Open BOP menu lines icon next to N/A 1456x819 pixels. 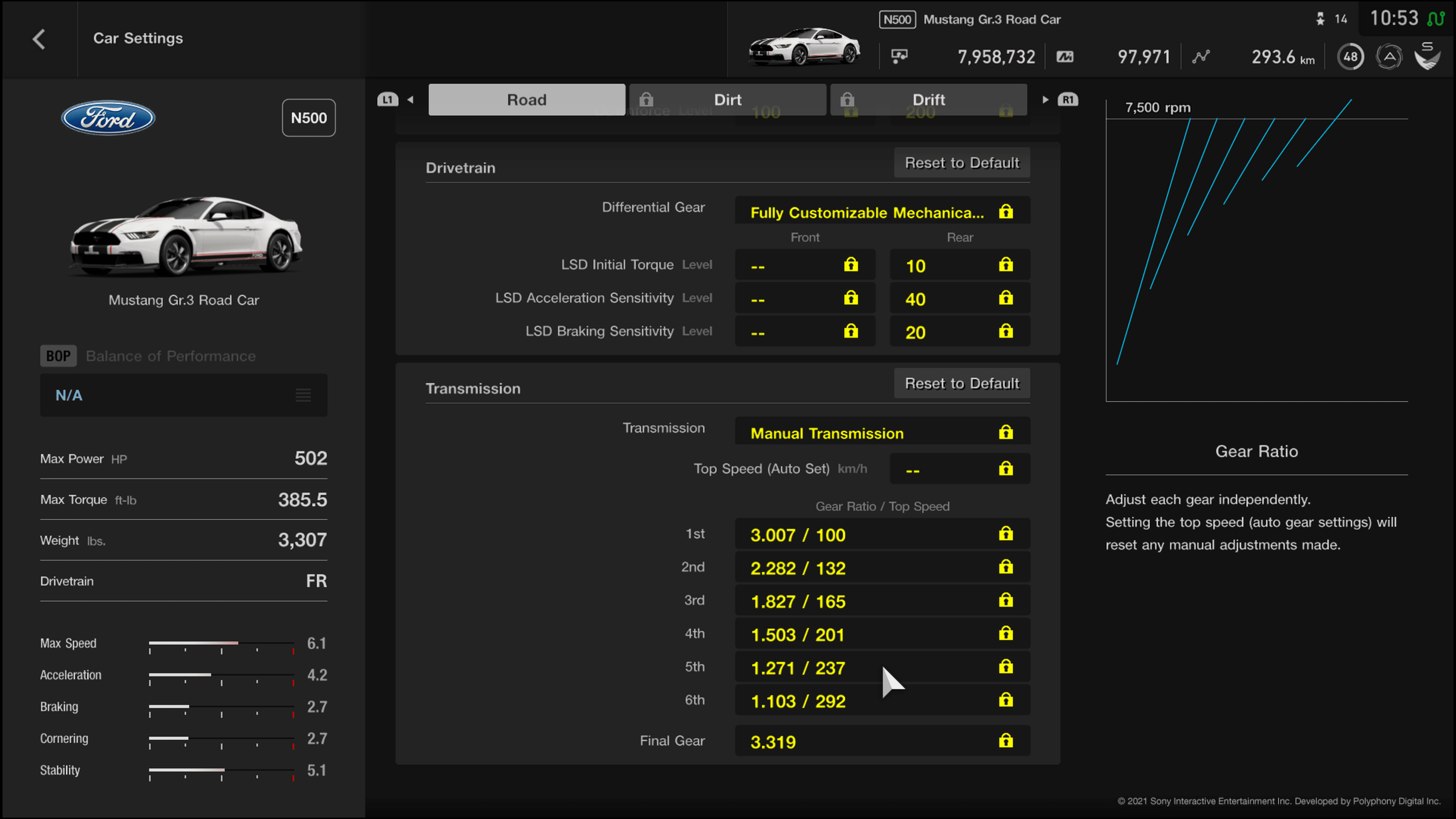click(303, 395)
